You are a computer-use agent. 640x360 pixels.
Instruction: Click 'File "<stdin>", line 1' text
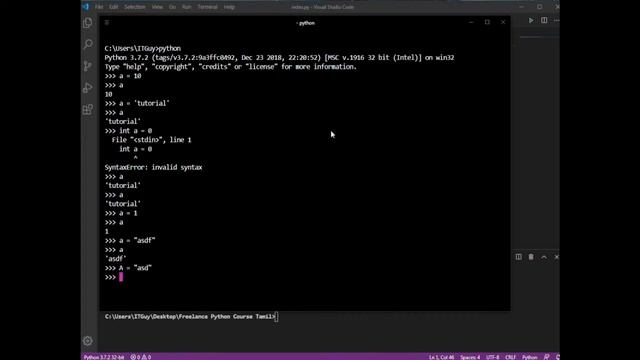click(x=151, y=140)
